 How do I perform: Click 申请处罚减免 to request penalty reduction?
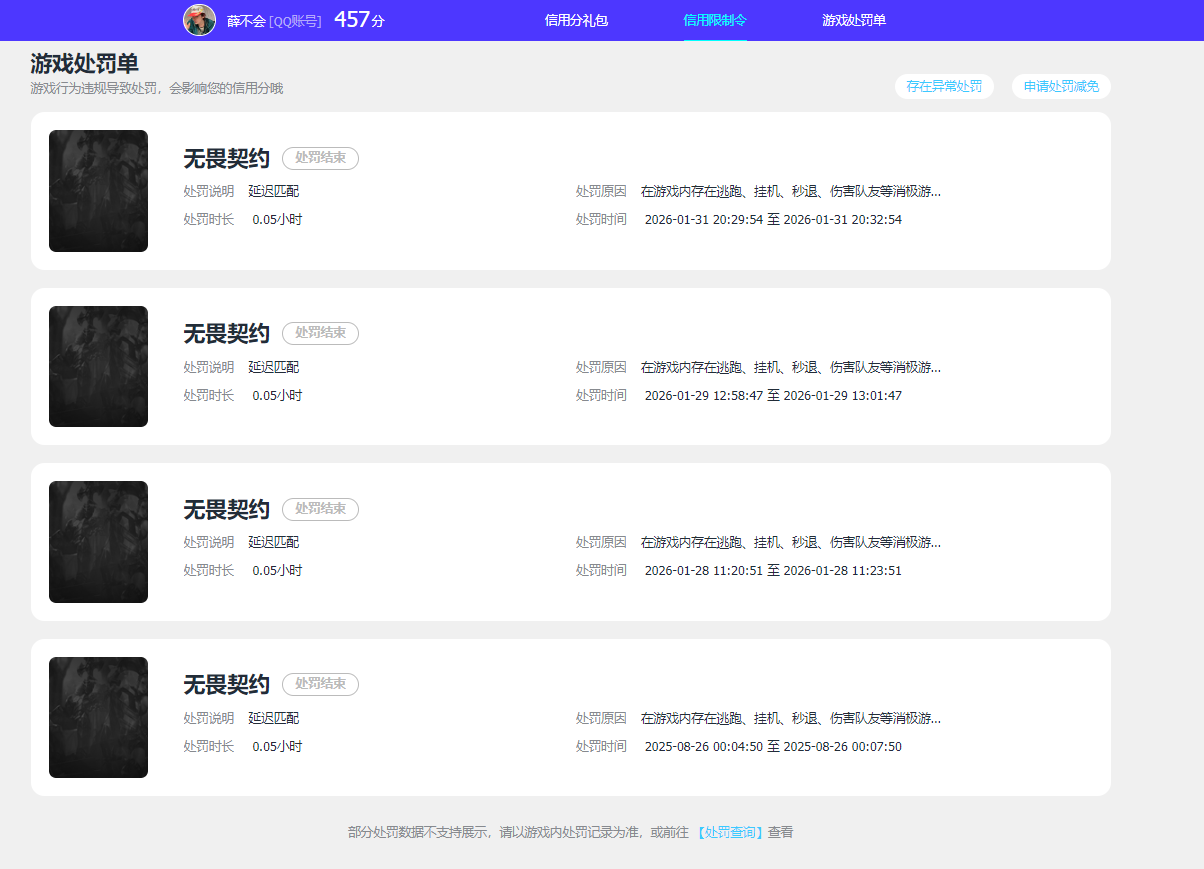(1061, 87)
